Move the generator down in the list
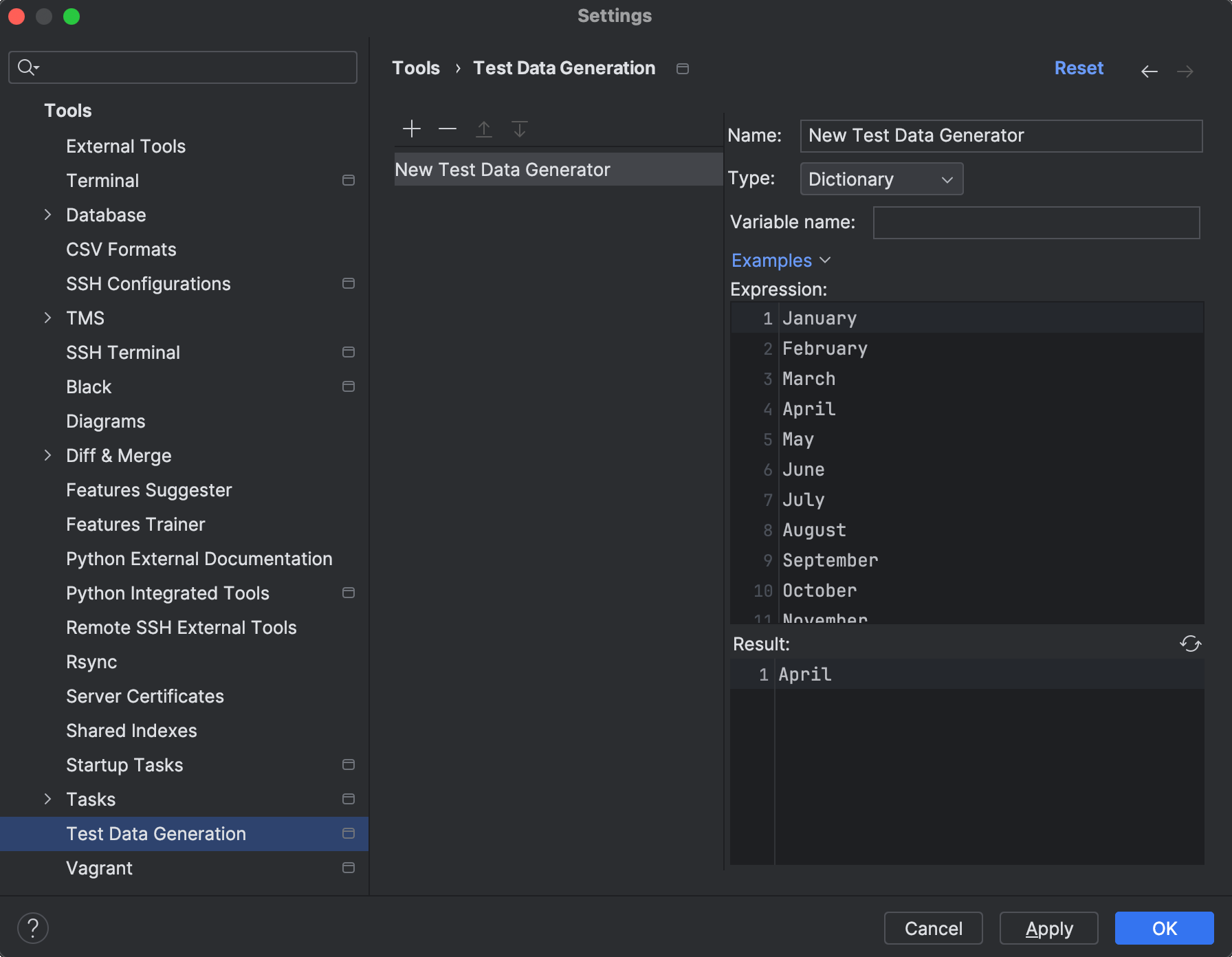 coord(520,129)
